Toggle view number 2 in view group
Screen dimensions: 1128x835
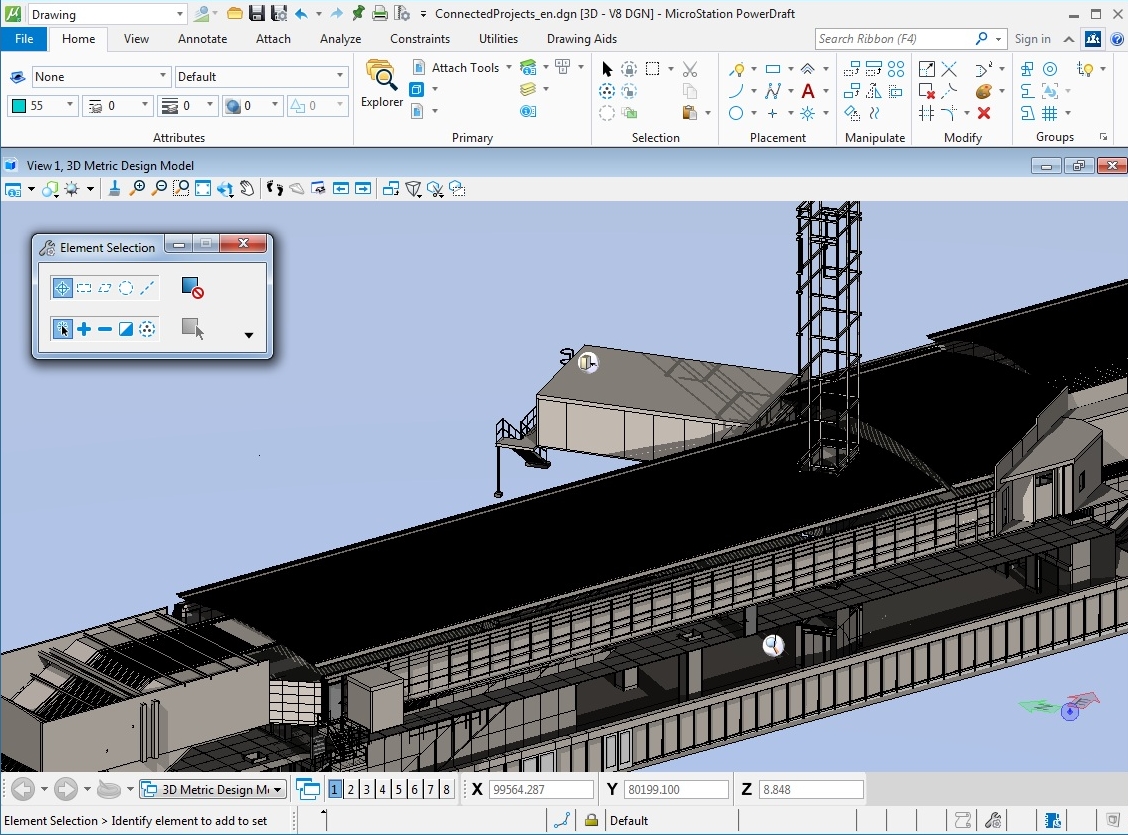click(351, 789)
